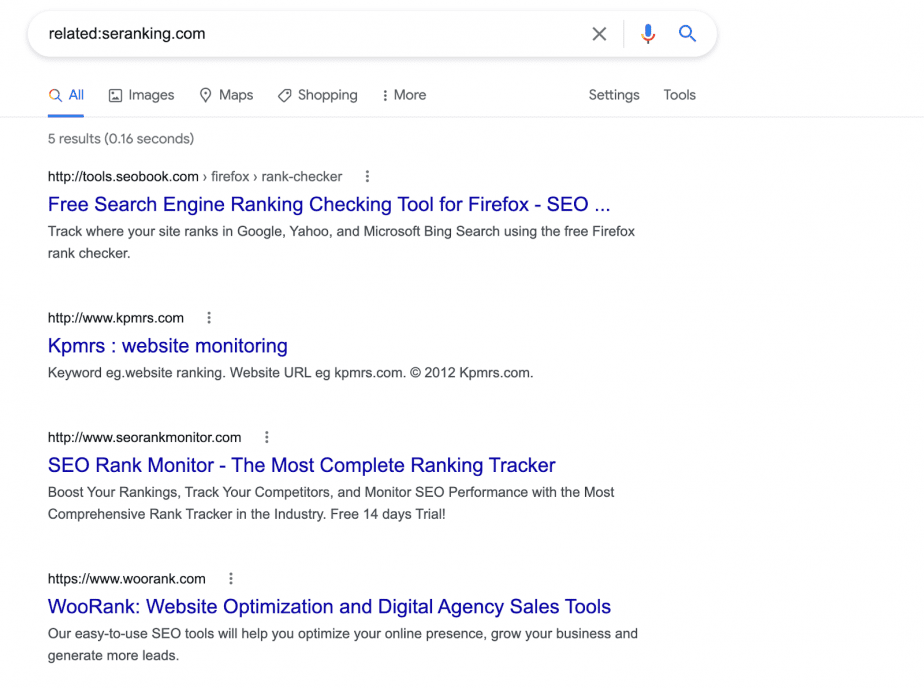Image resolution: width=924 pixels, height=688 pixels.
Task: Click the http://www.seorankmonitor.com URL text
Action: 144,438
